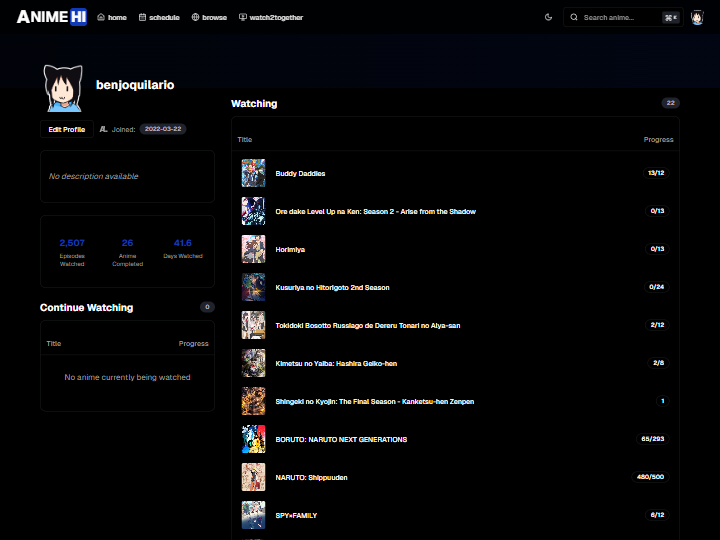
Task: Click the Watching count badge 22
Action: (x=670, y=103)
